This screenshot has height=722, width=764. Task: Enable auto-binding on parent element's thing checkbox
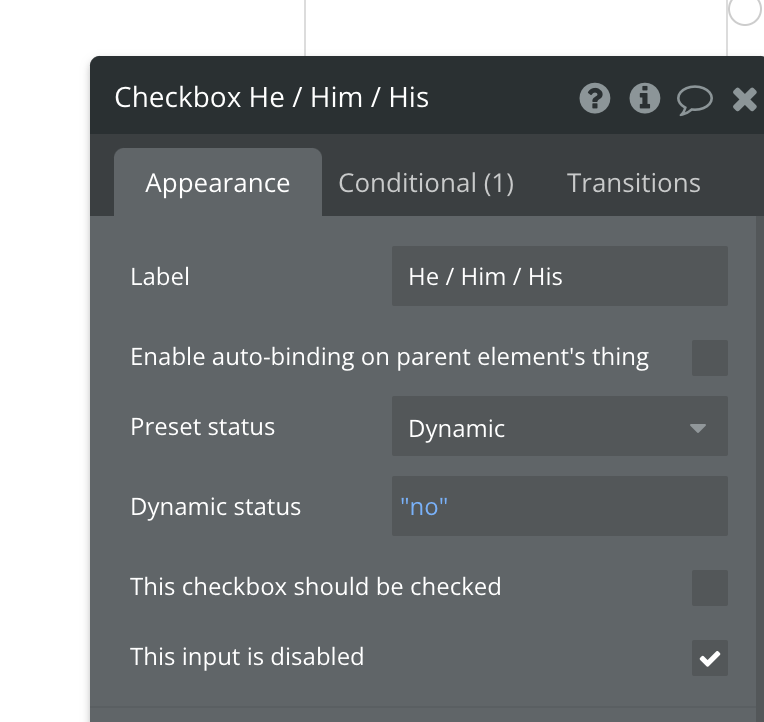(710, 357)
